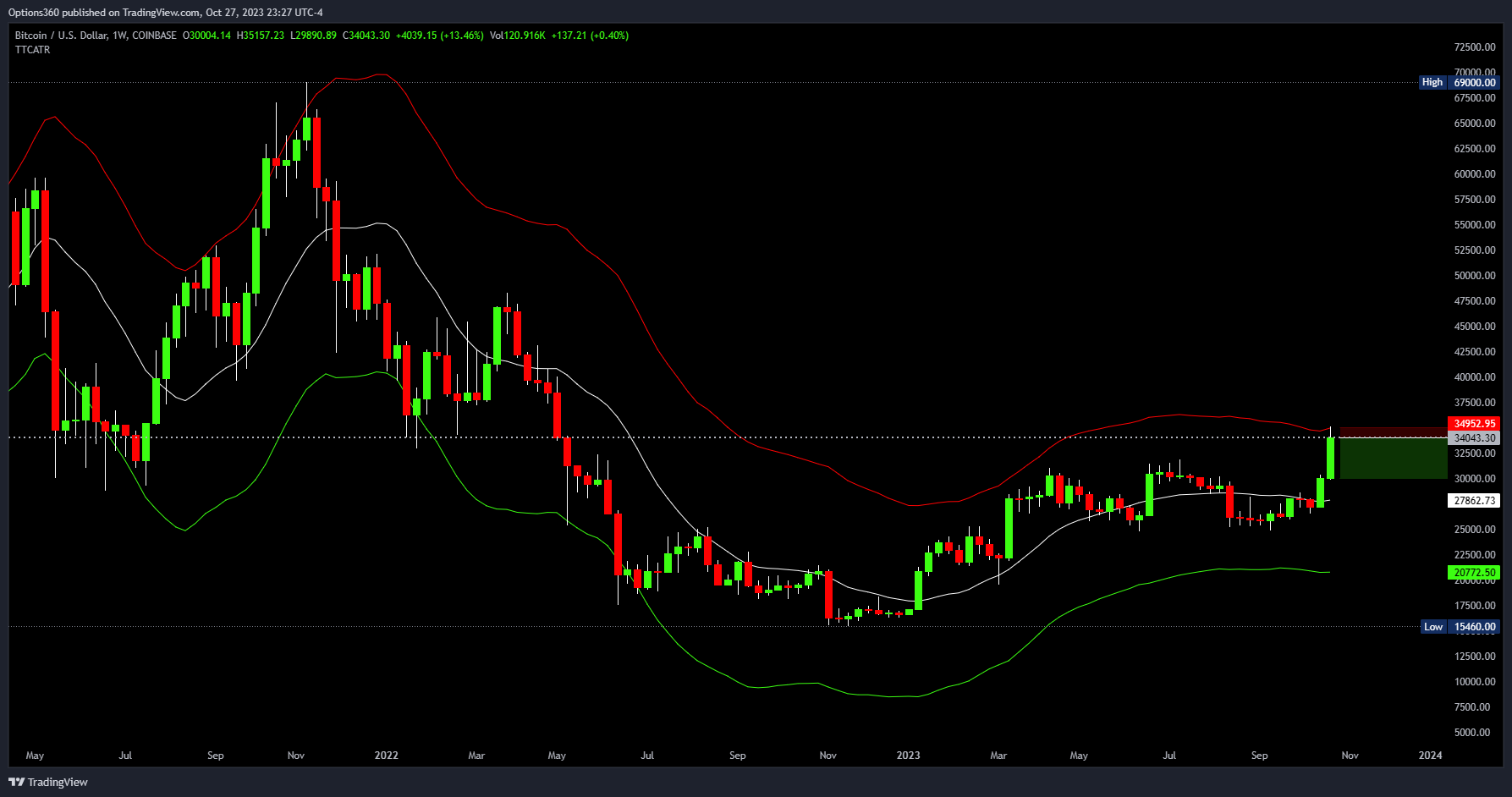Click the 69000.00 high price tag
Viewport: 1512px width, 797px height.
pyautogui.click(x=1474, y=82)
